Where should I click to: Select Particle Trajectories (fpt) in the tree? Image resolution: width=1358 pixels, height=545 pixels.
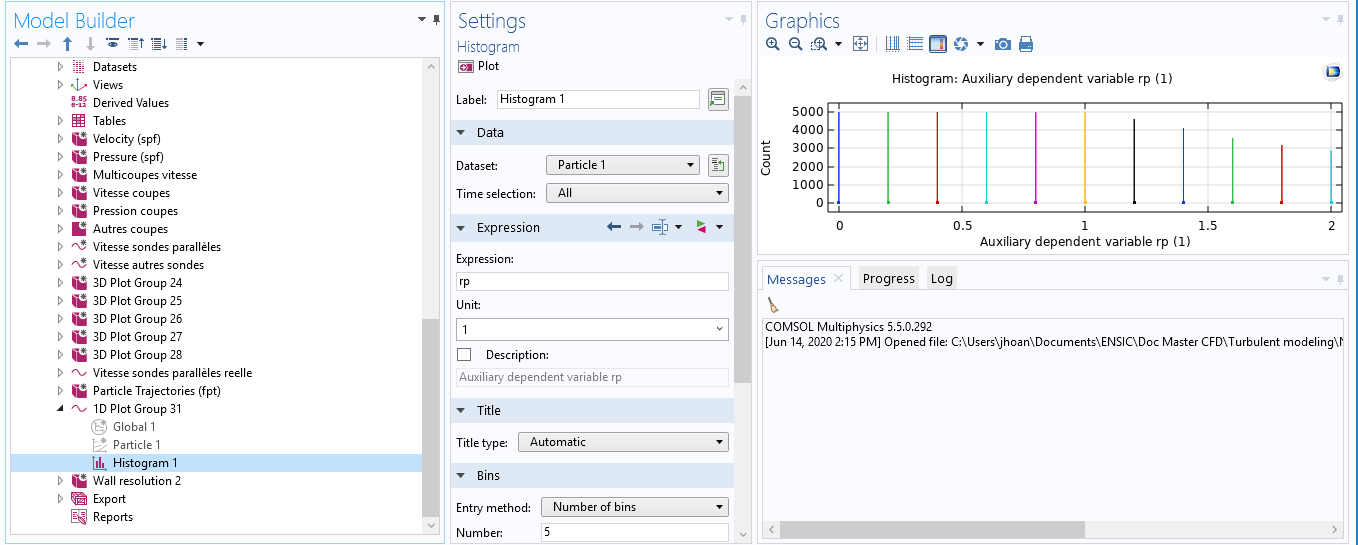point(156,391)
